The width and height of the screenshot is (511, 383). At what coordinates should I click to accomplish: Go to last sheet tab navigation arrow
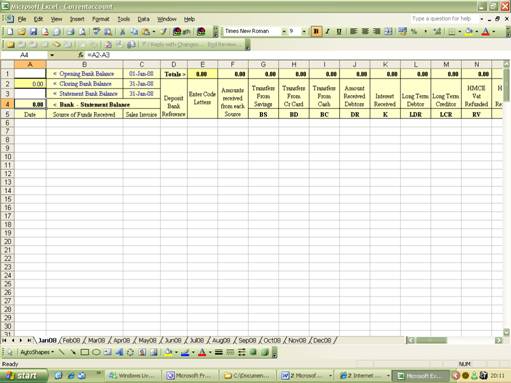coord(29,340)
